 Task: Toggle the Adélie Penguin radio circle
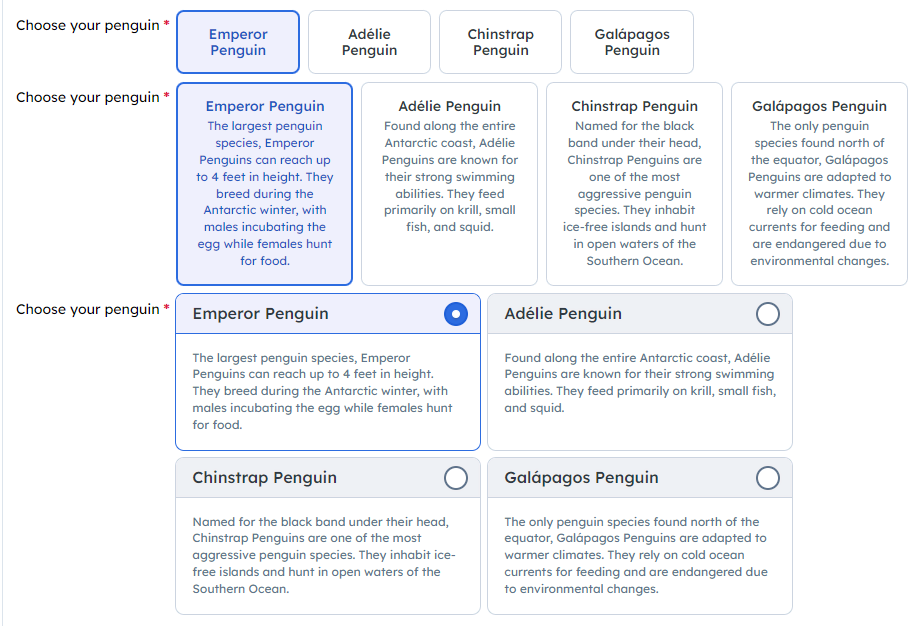point(768,314)
